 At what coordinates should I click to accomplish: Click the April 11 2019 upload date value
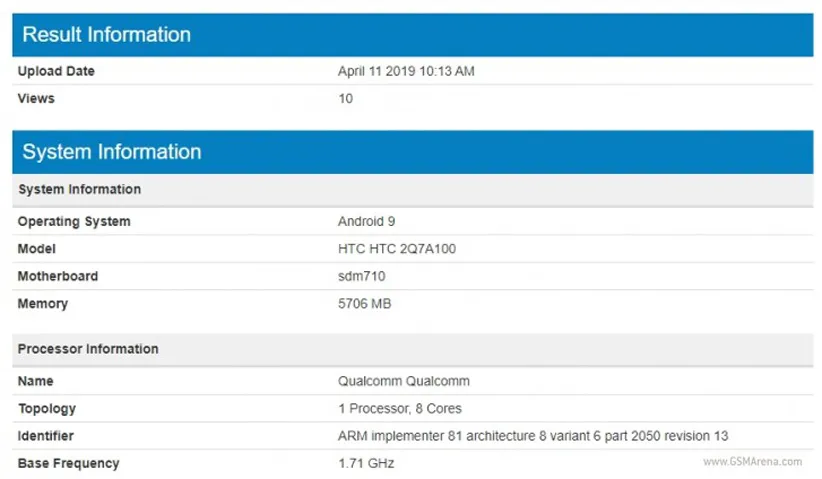click(405, 72)
